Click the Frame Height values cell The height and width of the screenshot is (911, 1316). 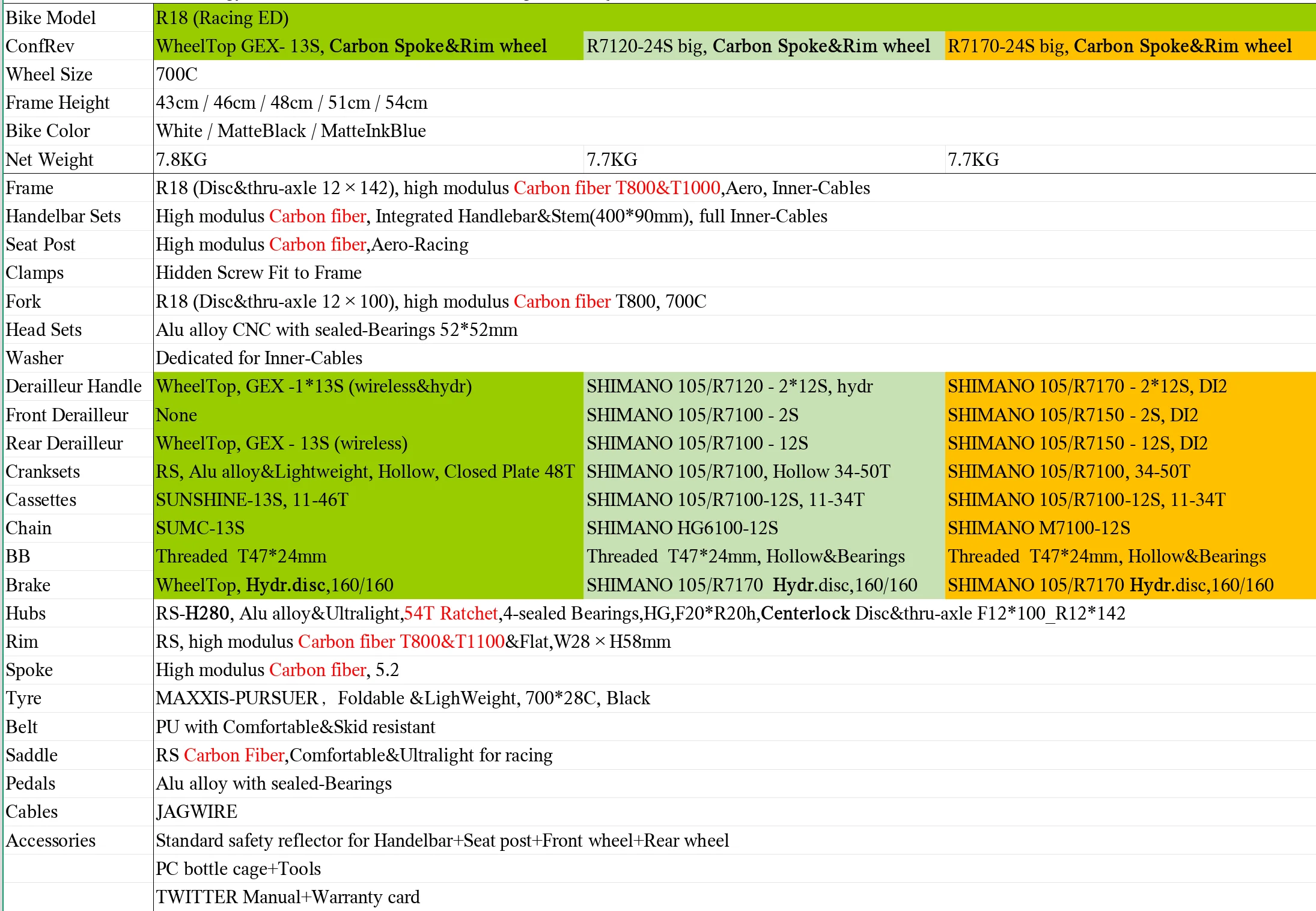pyautogui.click(x=292, y=103)
